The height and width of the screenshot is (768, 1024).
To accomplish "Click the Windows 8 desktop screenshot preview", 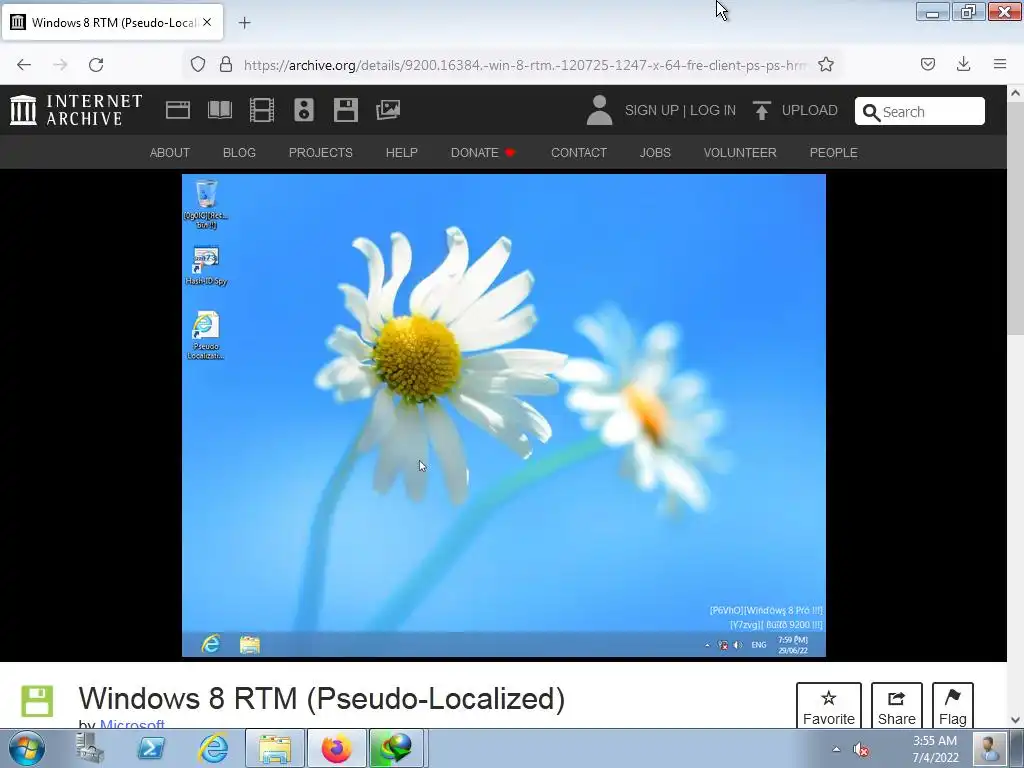I will pyautogui.click(x=504, y=415).
